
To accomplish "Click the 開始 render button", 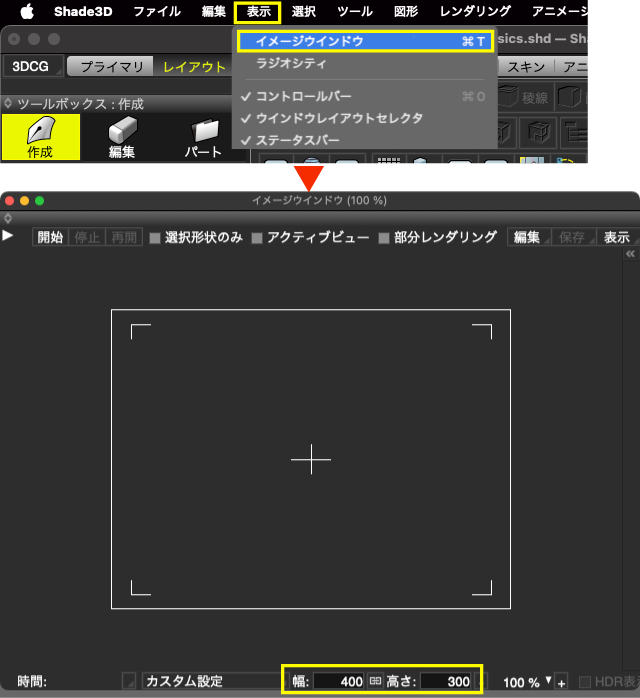I will pyautogui.click(x=50, y=237).
